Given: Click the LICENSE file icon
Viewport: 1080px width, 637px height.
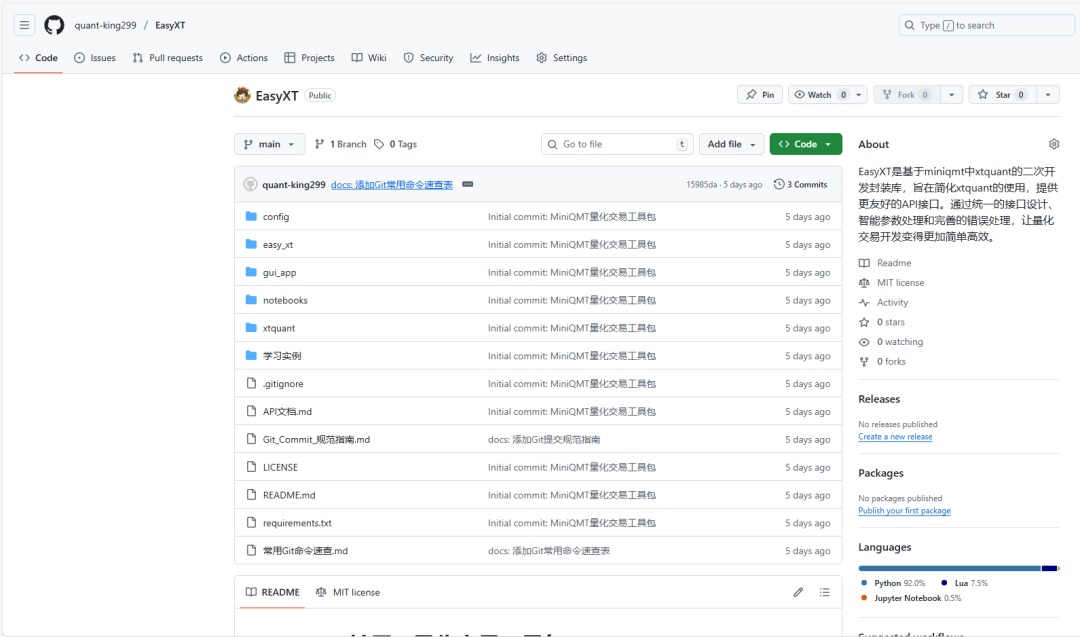Looking at the screenshot, I should pyautogui.click(x=251, y=467).
